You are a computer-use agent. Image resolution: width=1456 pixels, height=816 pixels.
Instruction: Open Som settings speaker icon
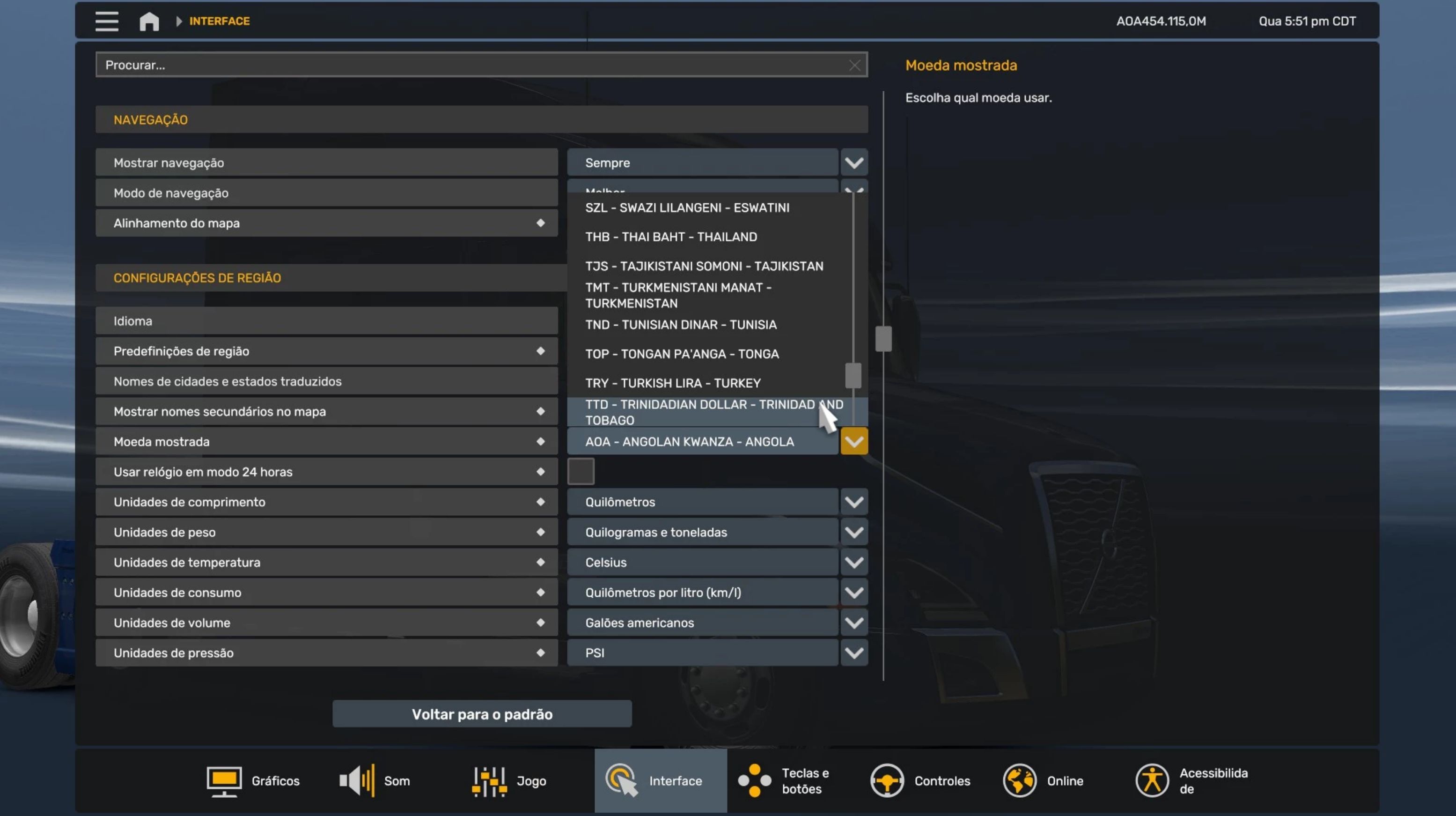click(357, 780)
